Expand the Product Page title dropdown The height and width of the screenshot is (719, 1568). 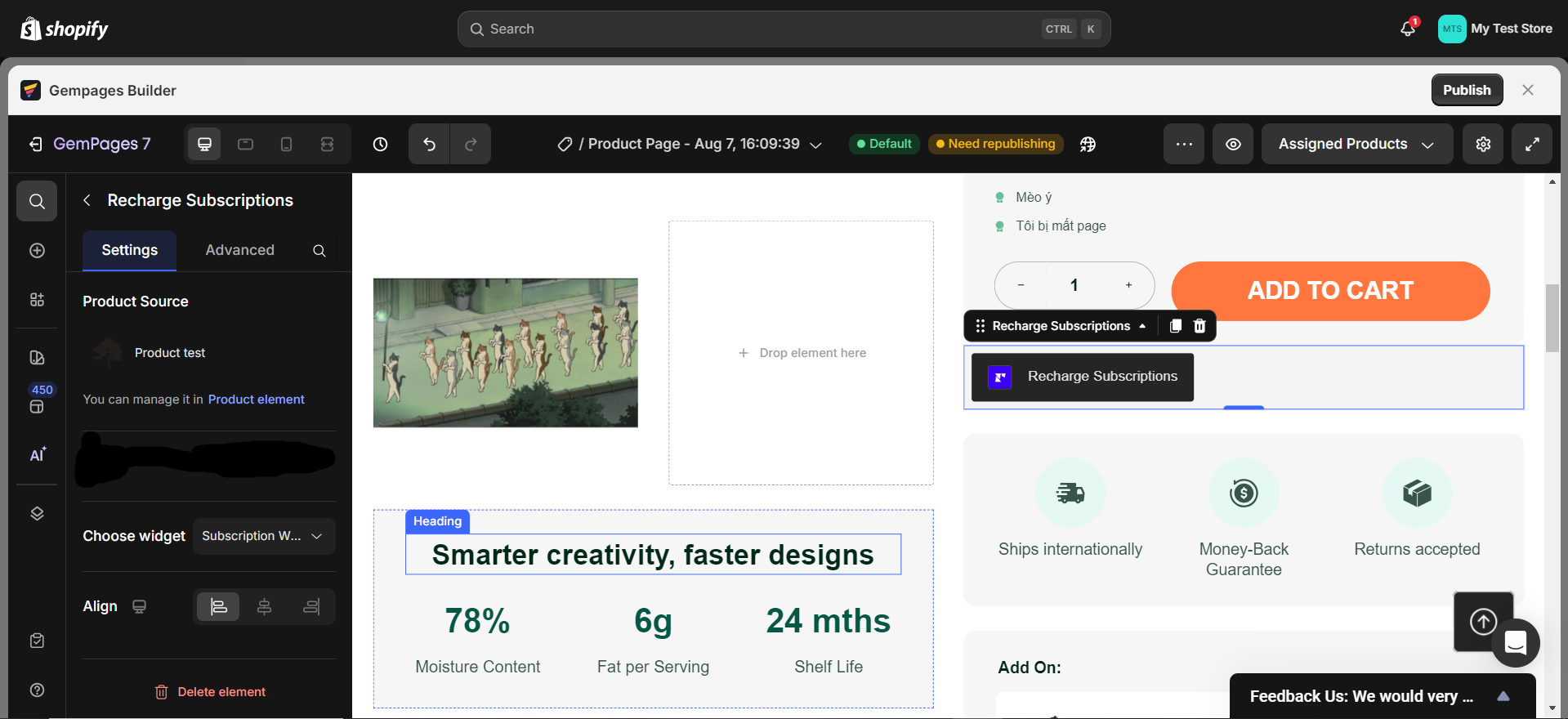coord(815,145)
